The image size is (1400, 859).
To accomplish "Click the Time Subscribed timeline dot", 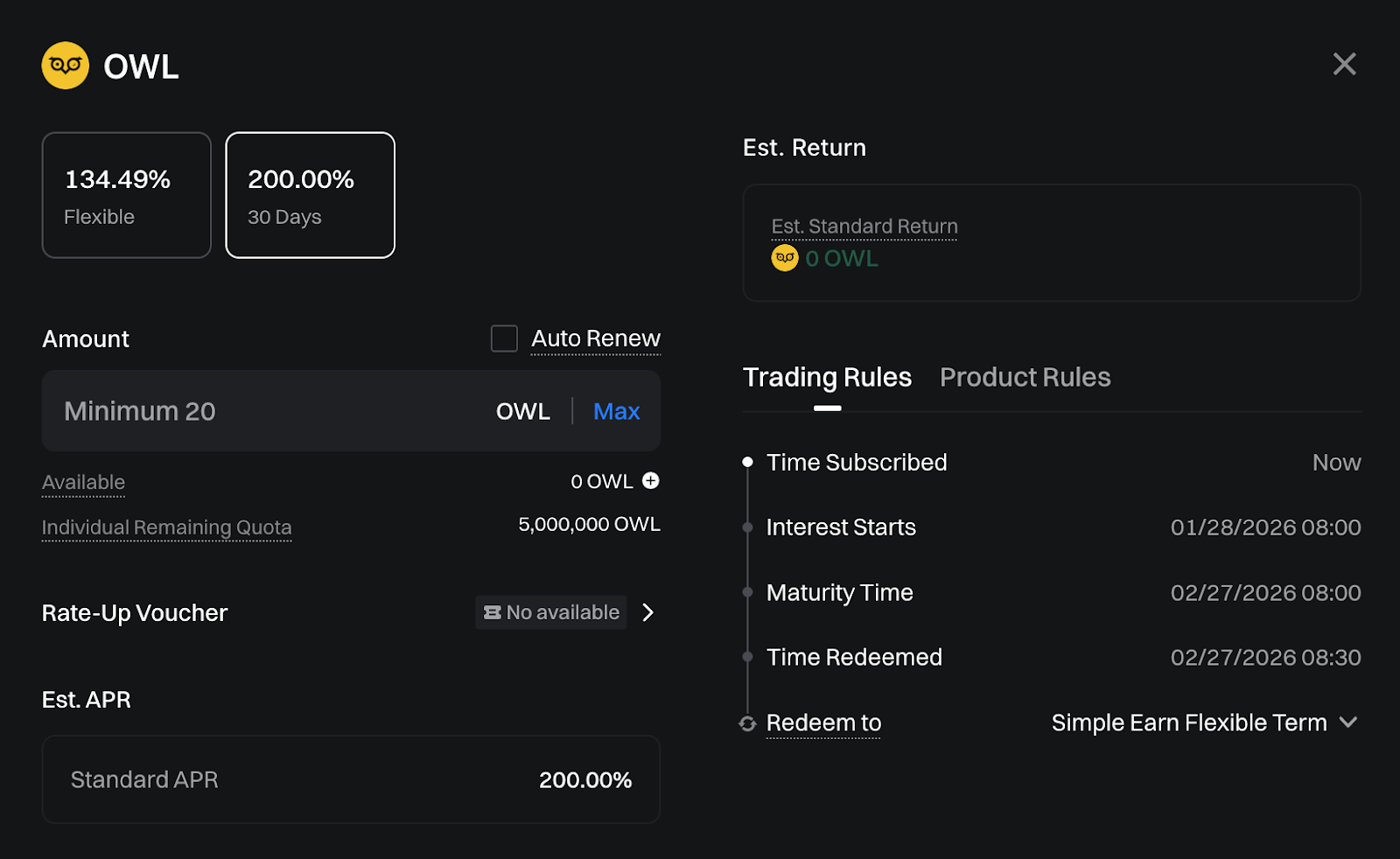I will (x=747, y=462).
